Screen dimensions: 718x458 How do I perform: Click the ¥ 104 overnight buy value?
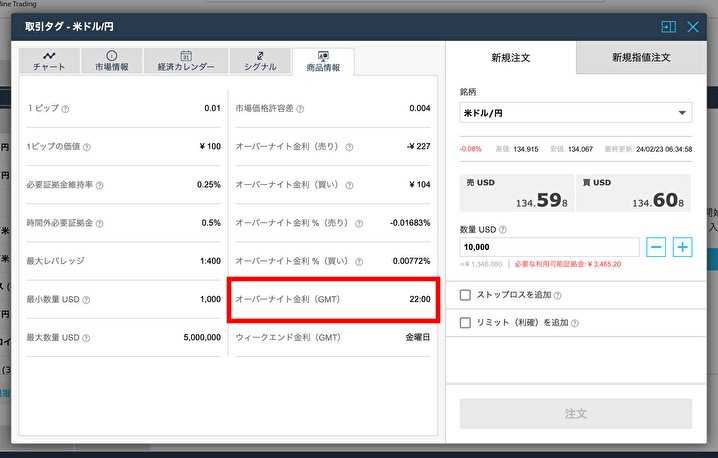point(420,185)
